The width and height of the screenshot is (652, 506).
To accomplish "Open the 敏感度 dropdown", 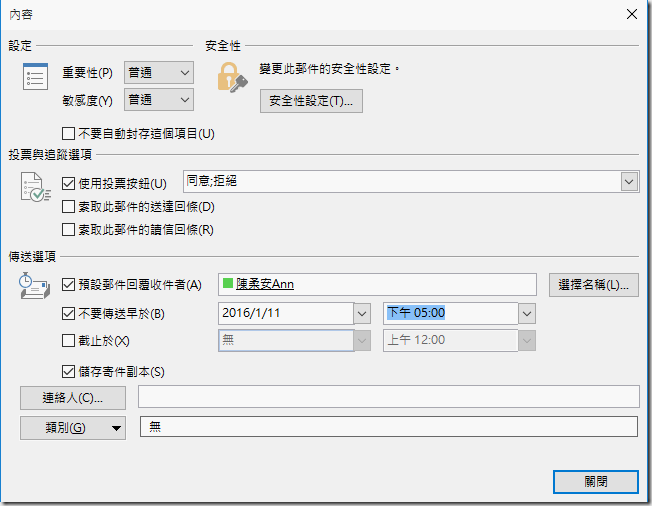I will (x=182, y=99).
